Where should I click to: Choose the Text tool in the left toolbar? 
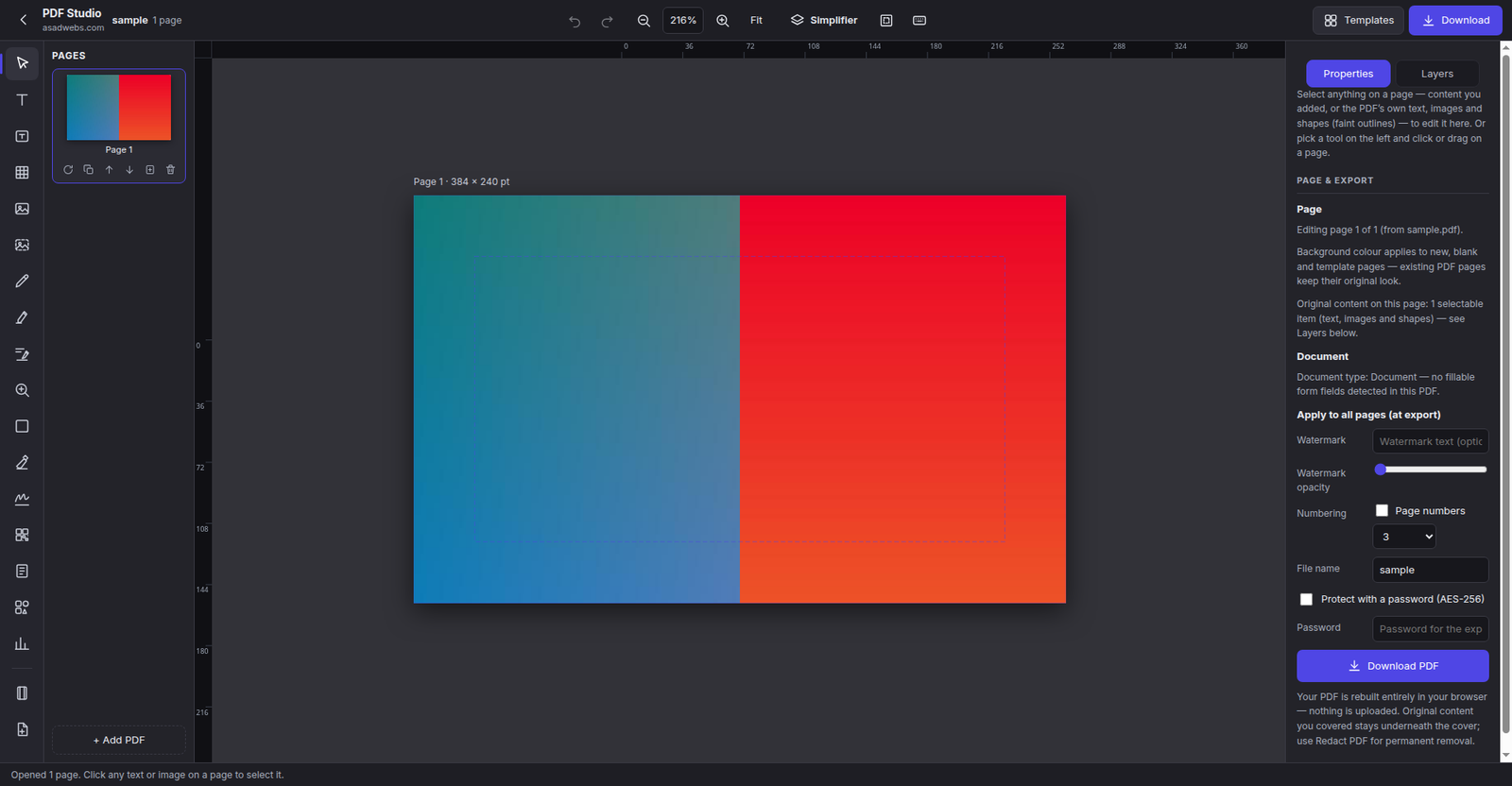coord(22,99)
